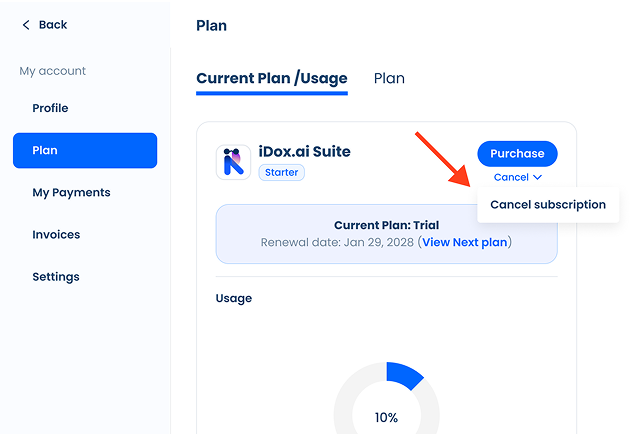The width and height of the screenshot is (642, 434).
Task: Click the 10% usage label
Action: pos(386,417)
